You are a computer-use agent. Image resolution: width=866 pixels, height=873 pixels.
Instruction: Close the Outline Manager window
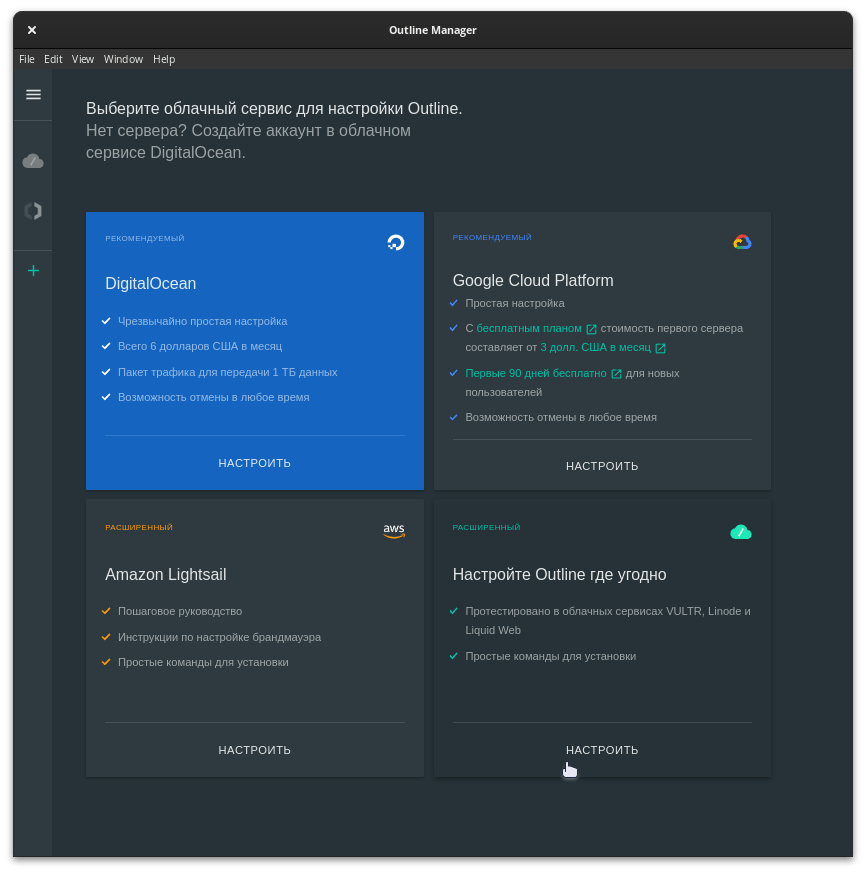click(x=32, y=30)
